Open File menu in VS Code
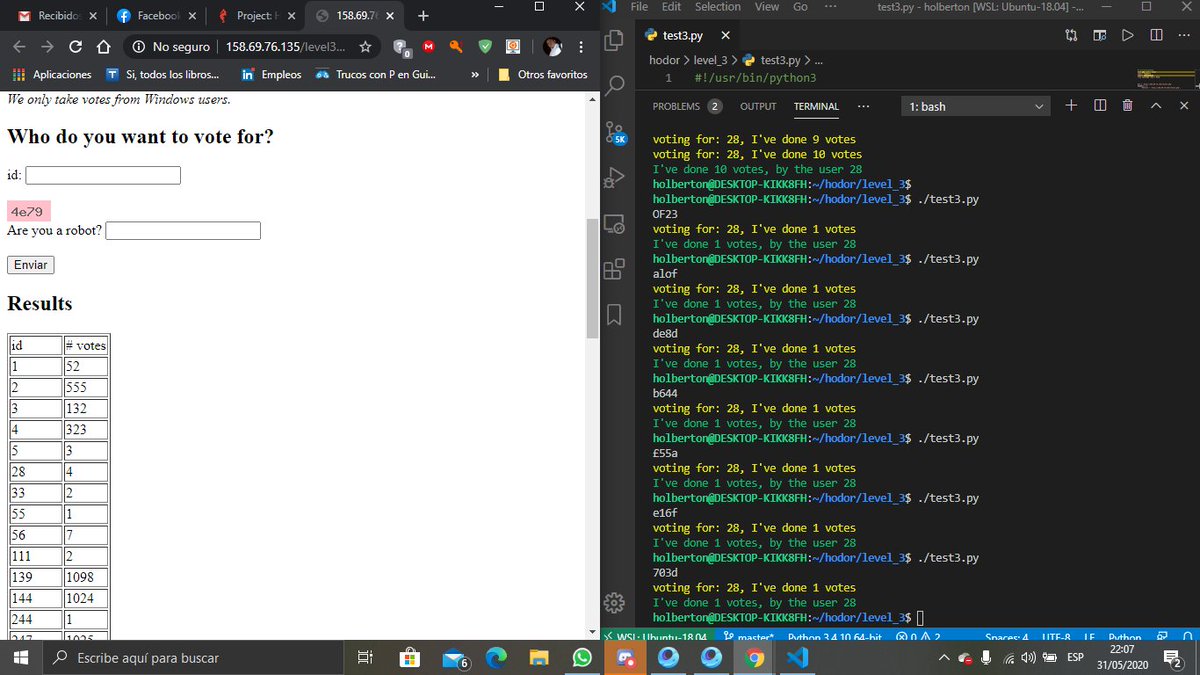 tap(640, 7)
